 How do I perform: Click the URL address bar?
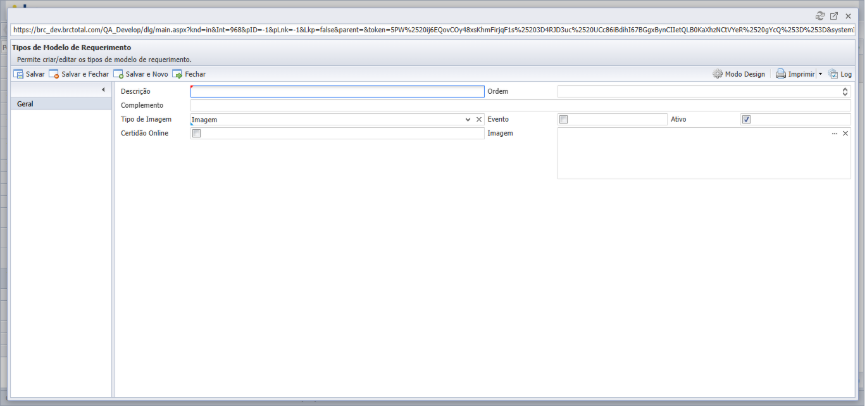click(x=433, y=31)
